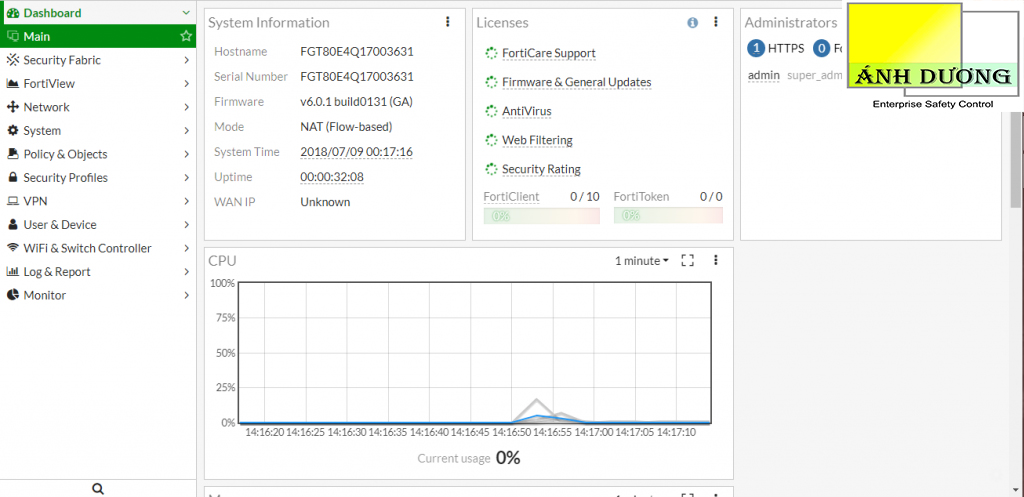The height and width of the screenshot is (497, 1024).
Task: Click the Licenses info icon
Action: coord(693,23)
